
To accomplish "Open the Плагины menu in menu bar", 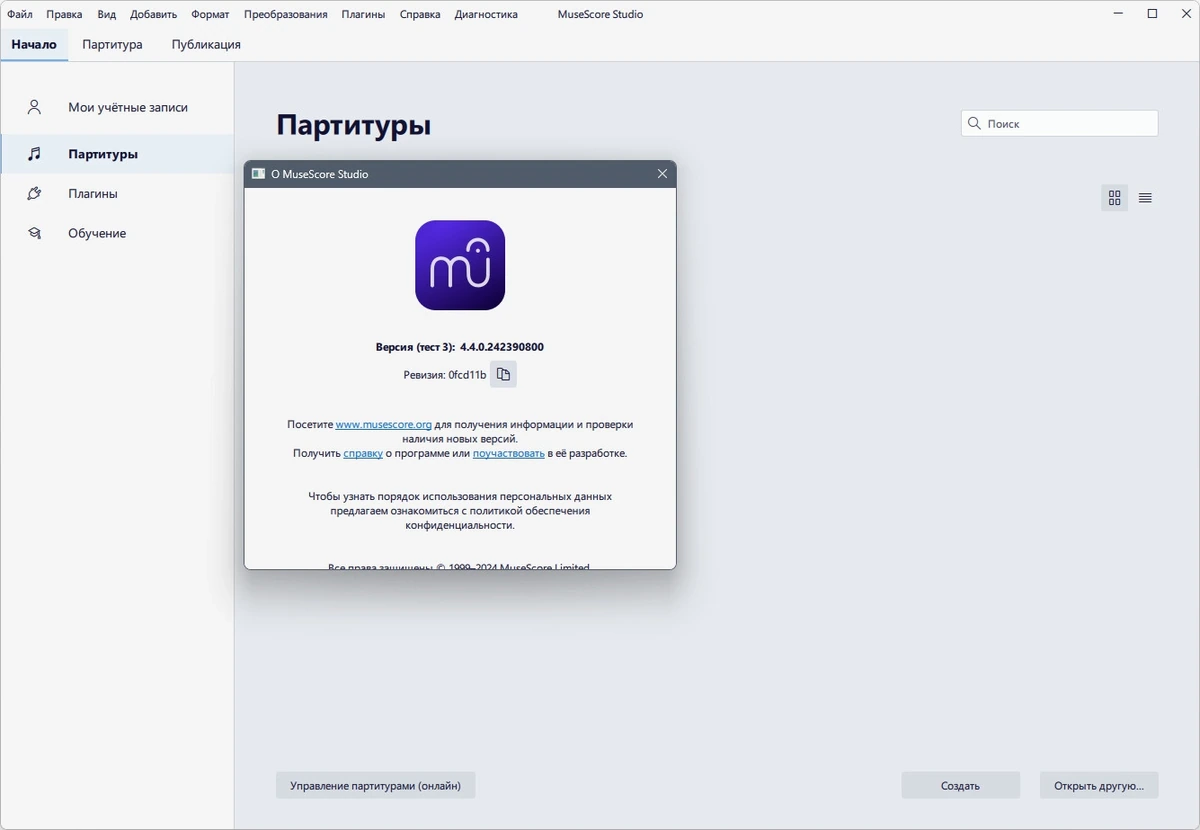I will click(363, 15).
